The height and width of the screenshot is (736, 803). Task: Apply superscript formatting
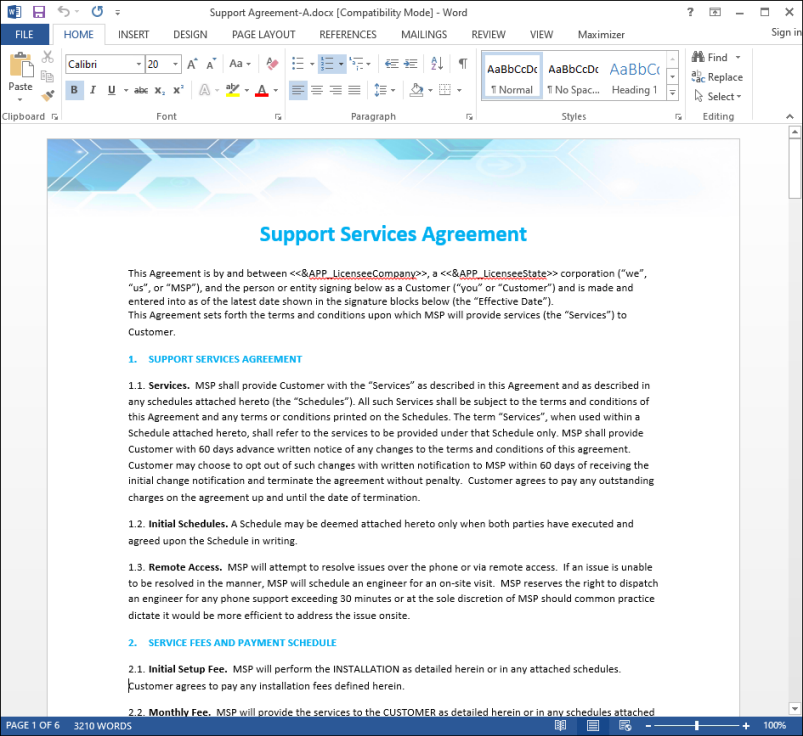tap(178, 90)
